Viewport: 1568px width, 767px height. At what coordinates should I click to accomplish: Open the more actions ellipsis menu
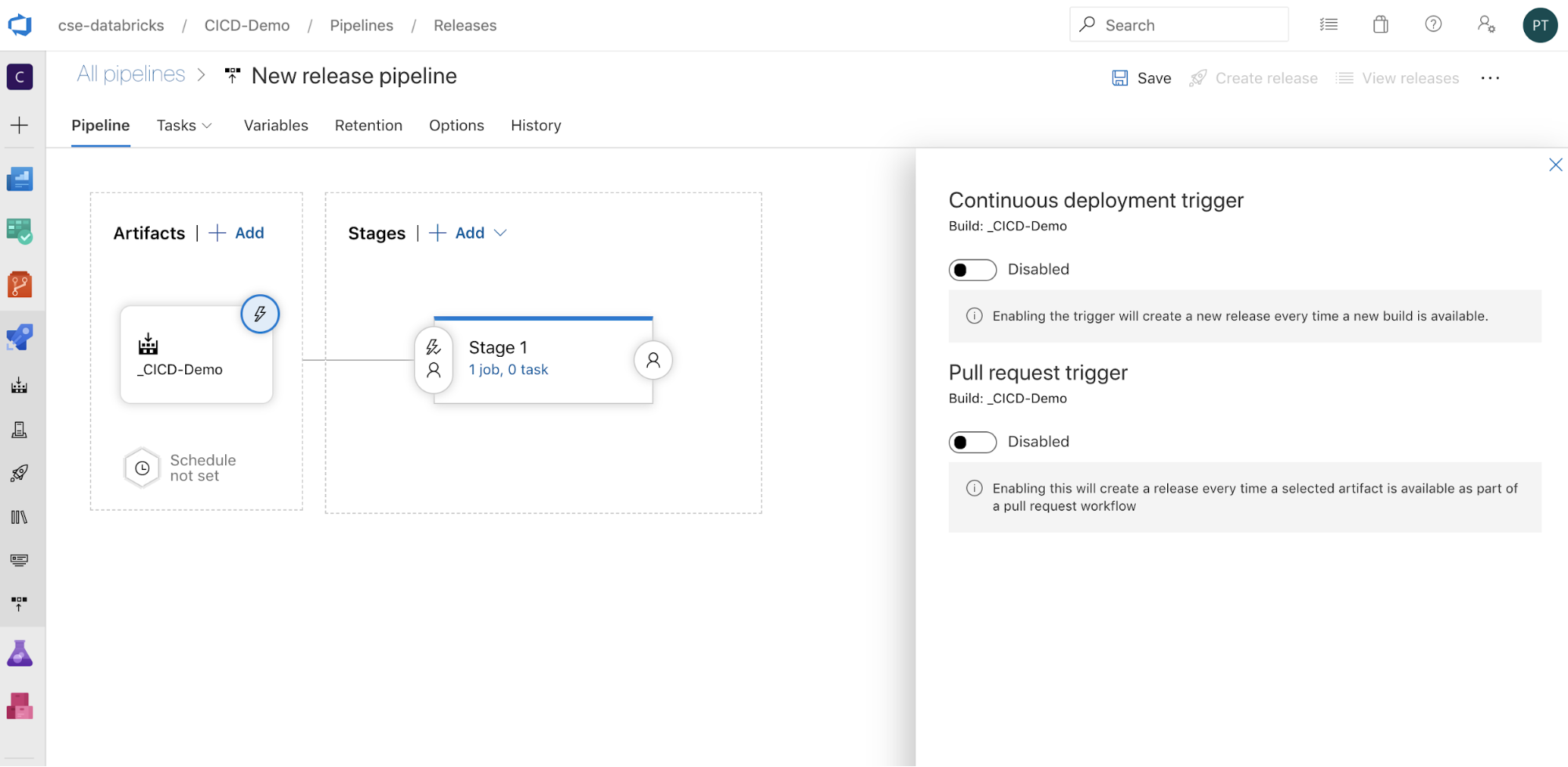coord(1490,78)
